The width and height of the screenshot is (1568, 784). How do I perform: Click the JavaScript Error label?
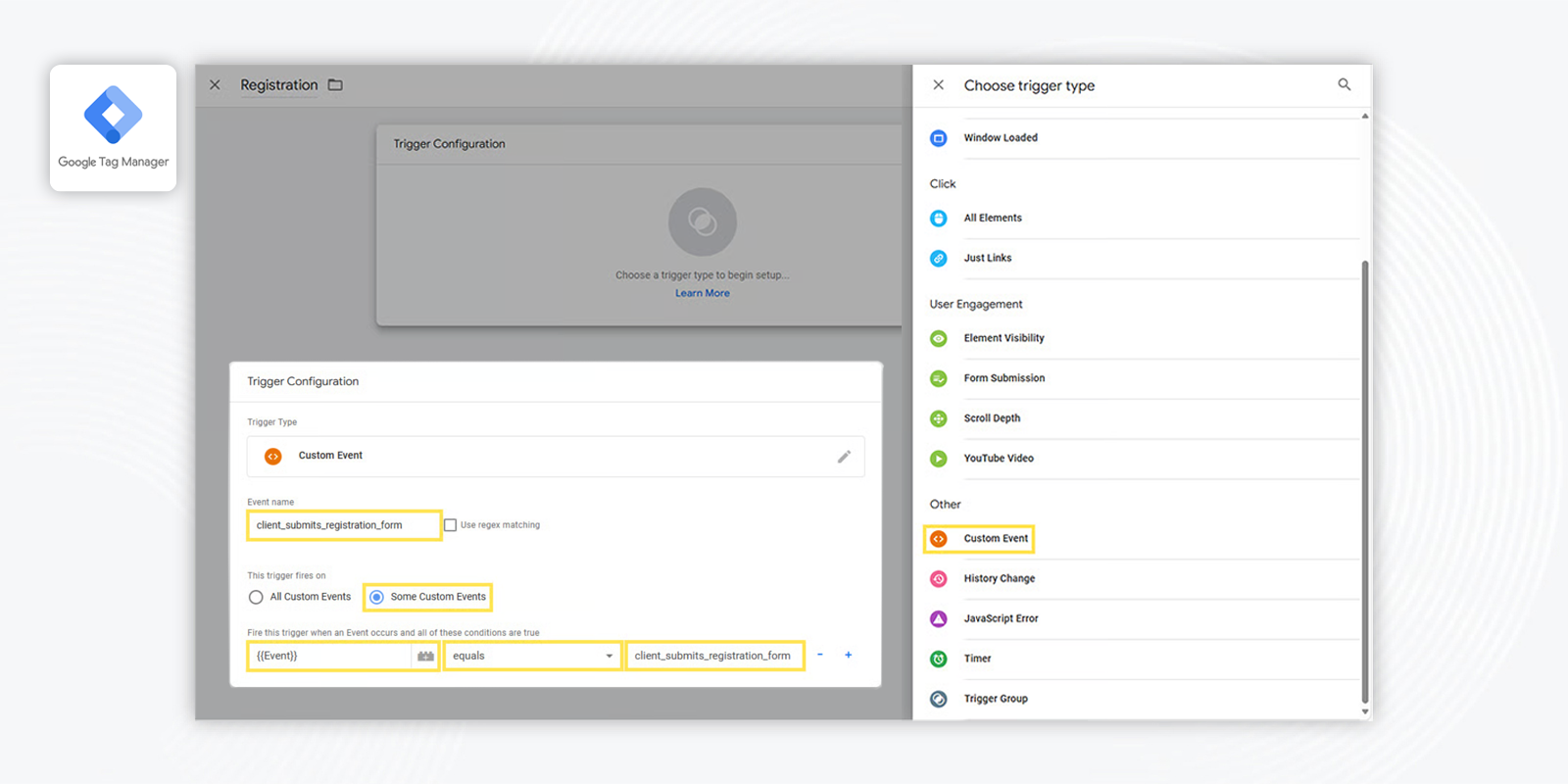click(1001, 619)
